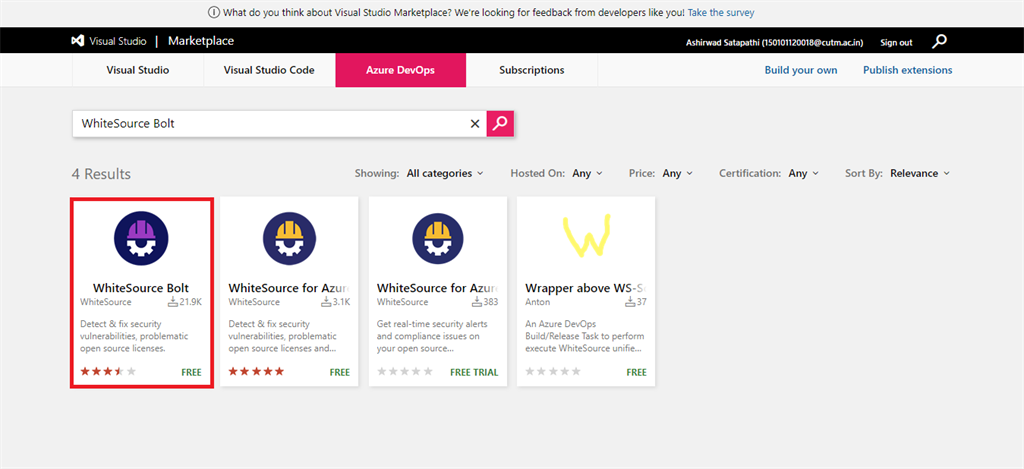
Task: Click the 4 Results count text
Action: click(x=101, y=174)
